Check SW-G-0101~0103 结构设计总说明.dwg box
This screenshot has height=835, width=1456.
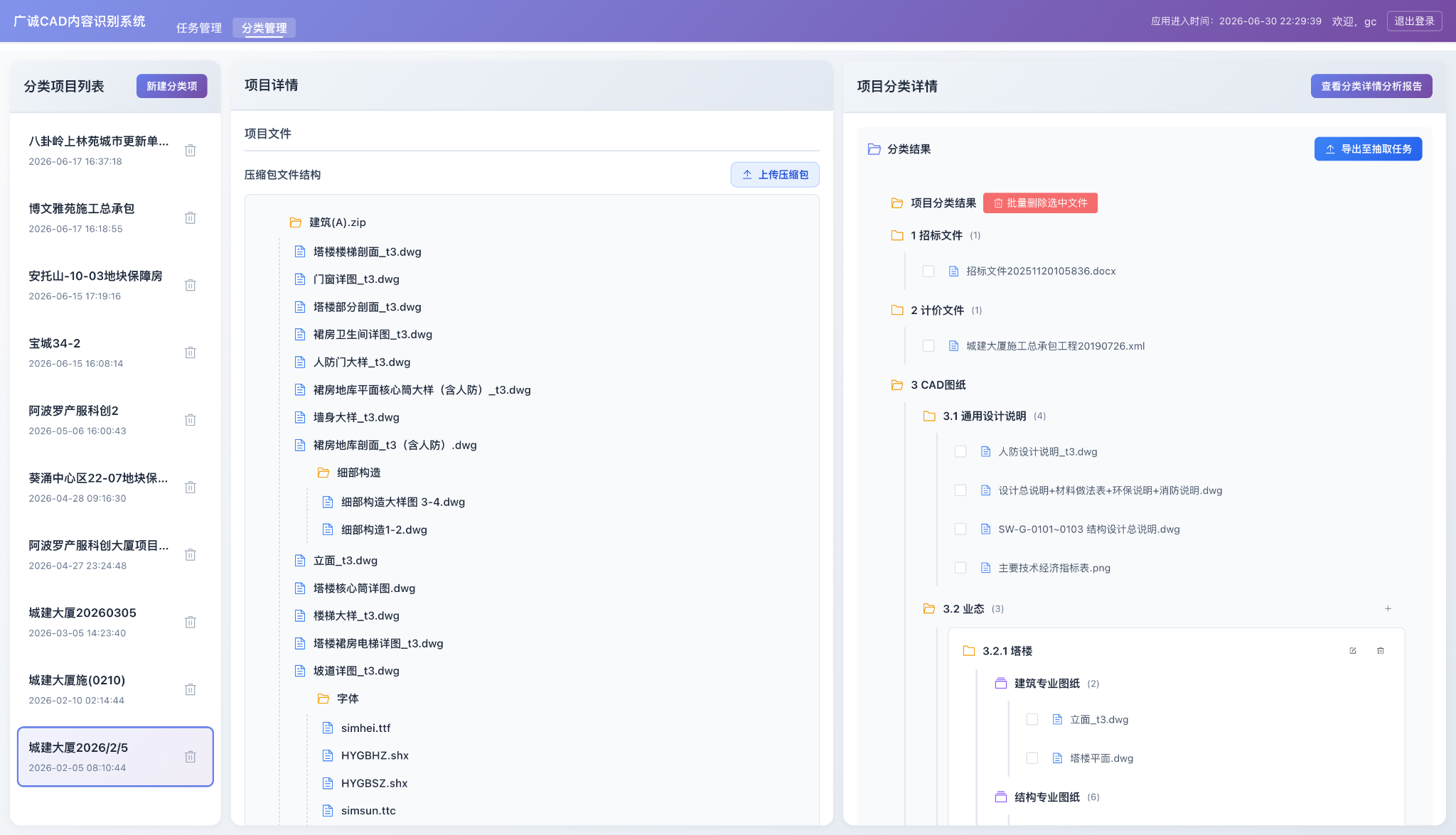pyautogui.click(x=960, y=529)
